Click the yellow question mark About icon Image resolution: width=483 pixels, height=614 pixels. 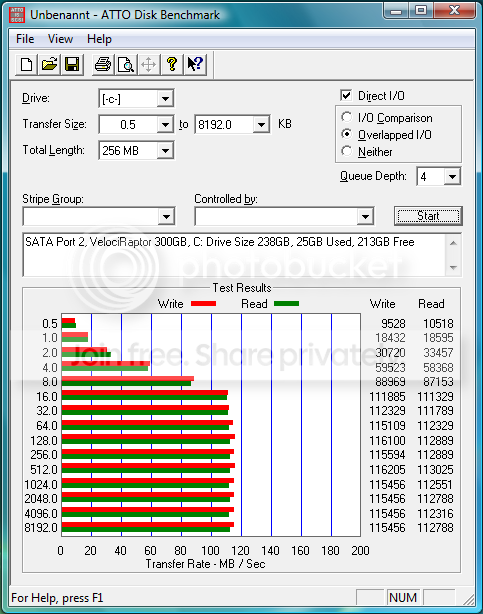click(172, 64)
